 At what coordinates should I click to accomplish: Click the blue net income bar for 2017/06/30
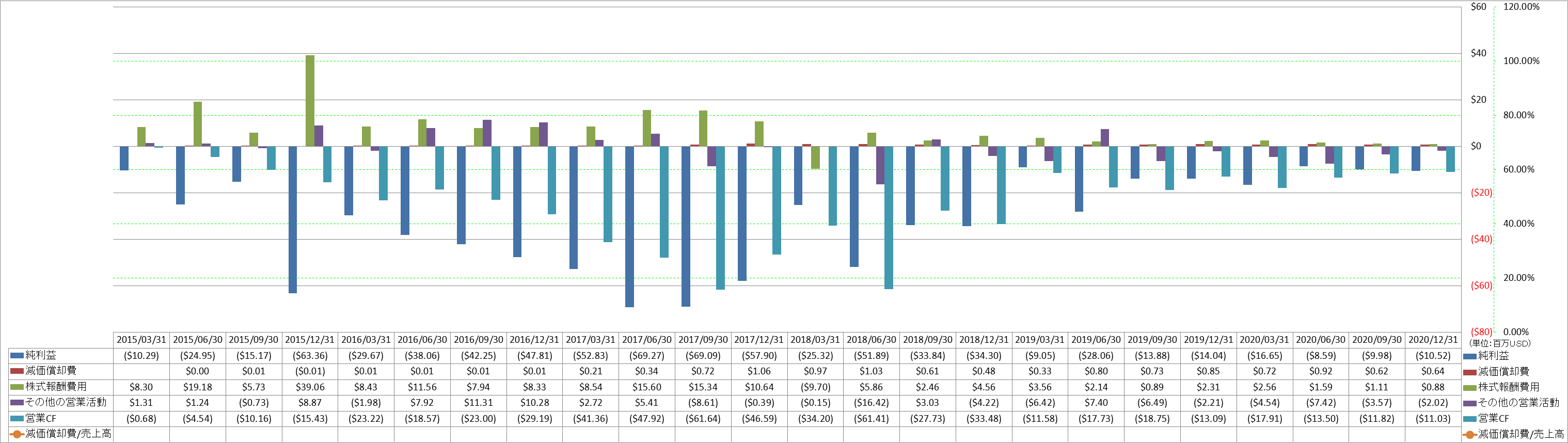629,227
